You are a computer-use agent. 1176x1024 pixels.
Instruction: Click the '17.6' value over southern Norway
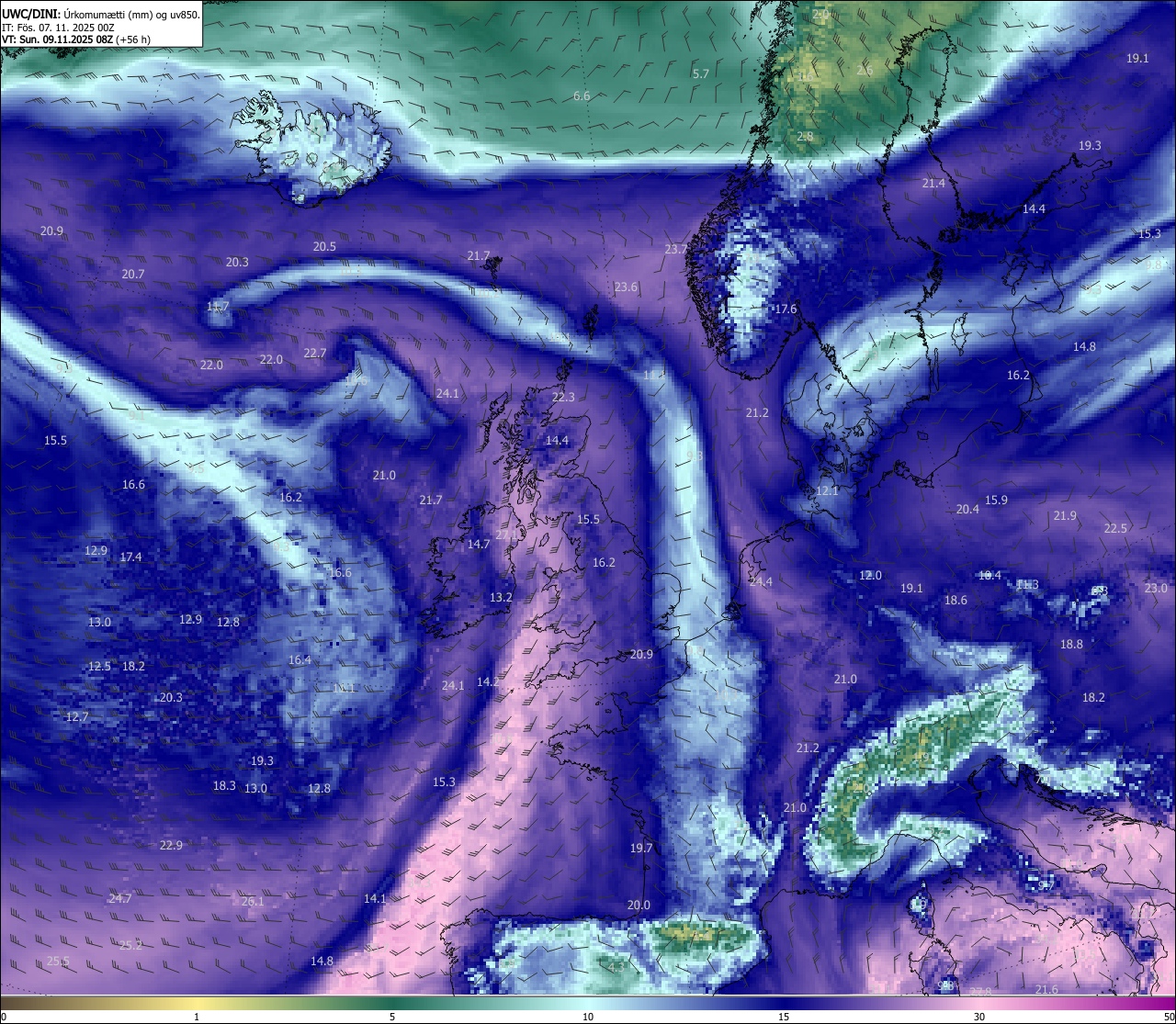coord(786,309)
